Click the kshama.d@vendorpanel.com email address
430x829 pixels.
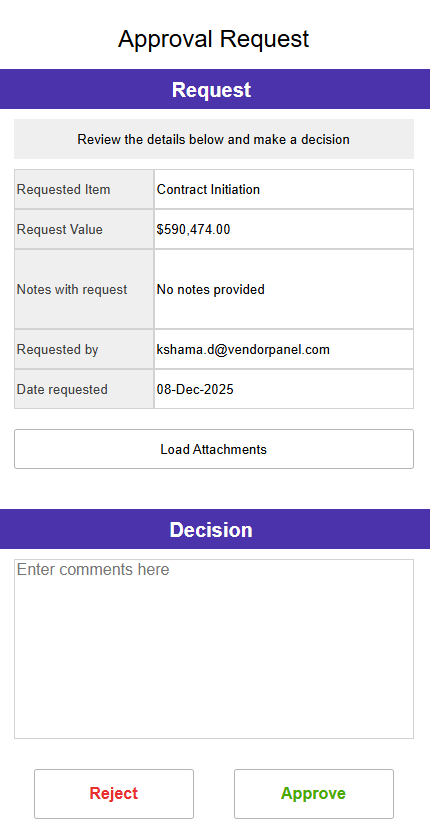click(x=243, y=349)
